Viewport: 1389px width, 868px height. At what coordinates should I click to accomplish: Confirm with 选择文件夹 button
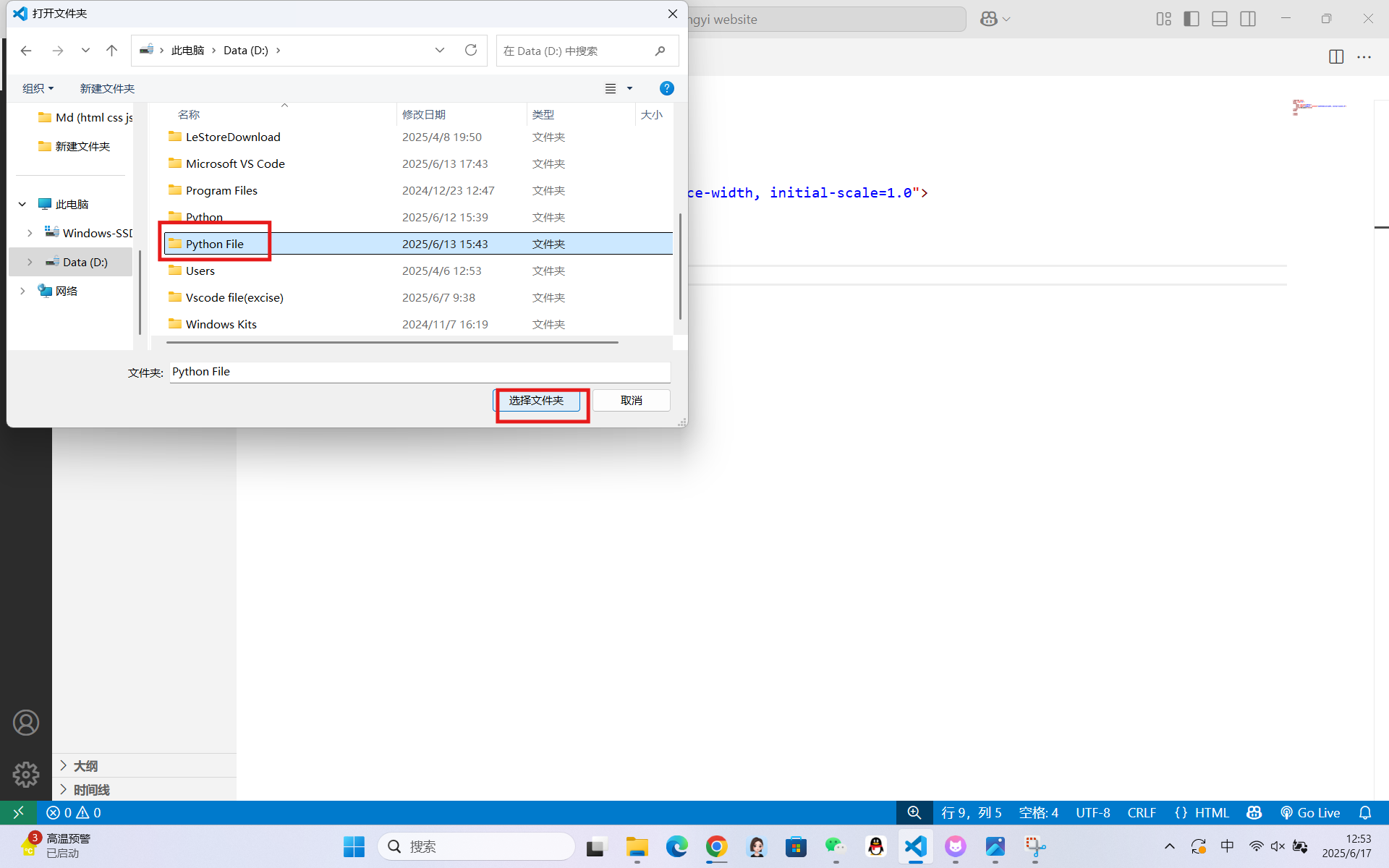point(536,401)
